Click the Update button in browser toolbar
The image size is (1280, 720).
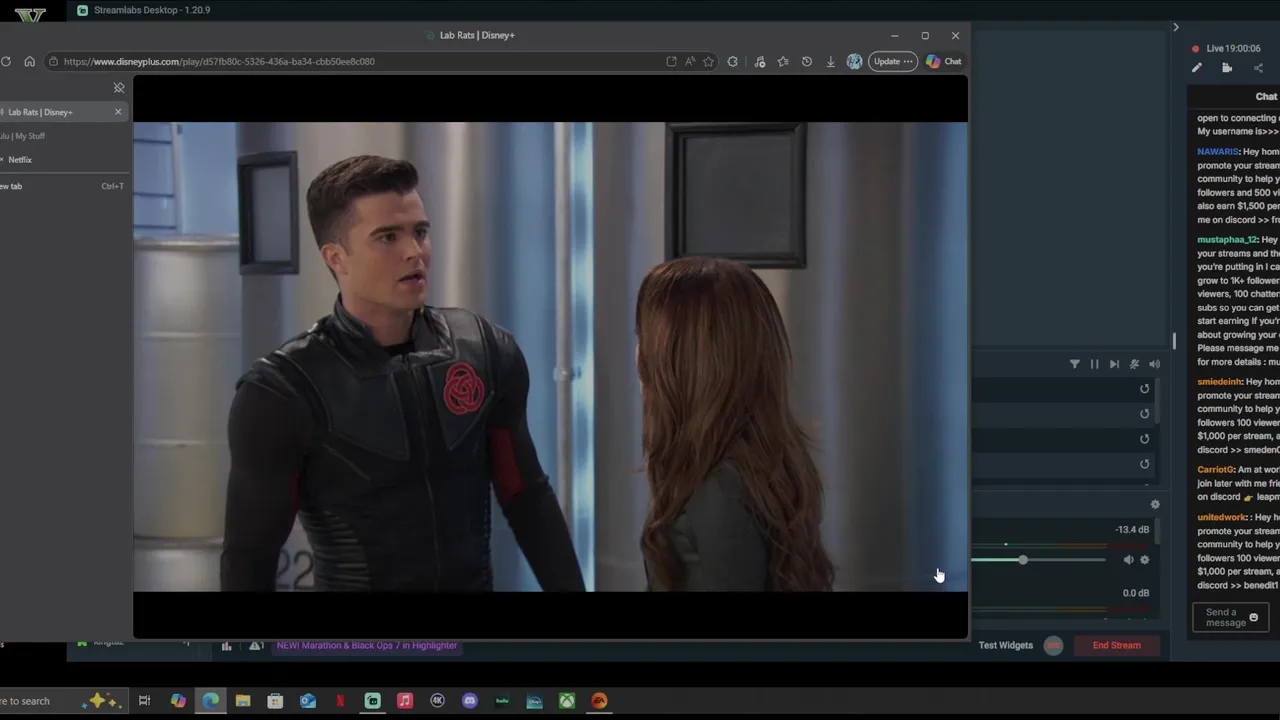pos(893,61)
